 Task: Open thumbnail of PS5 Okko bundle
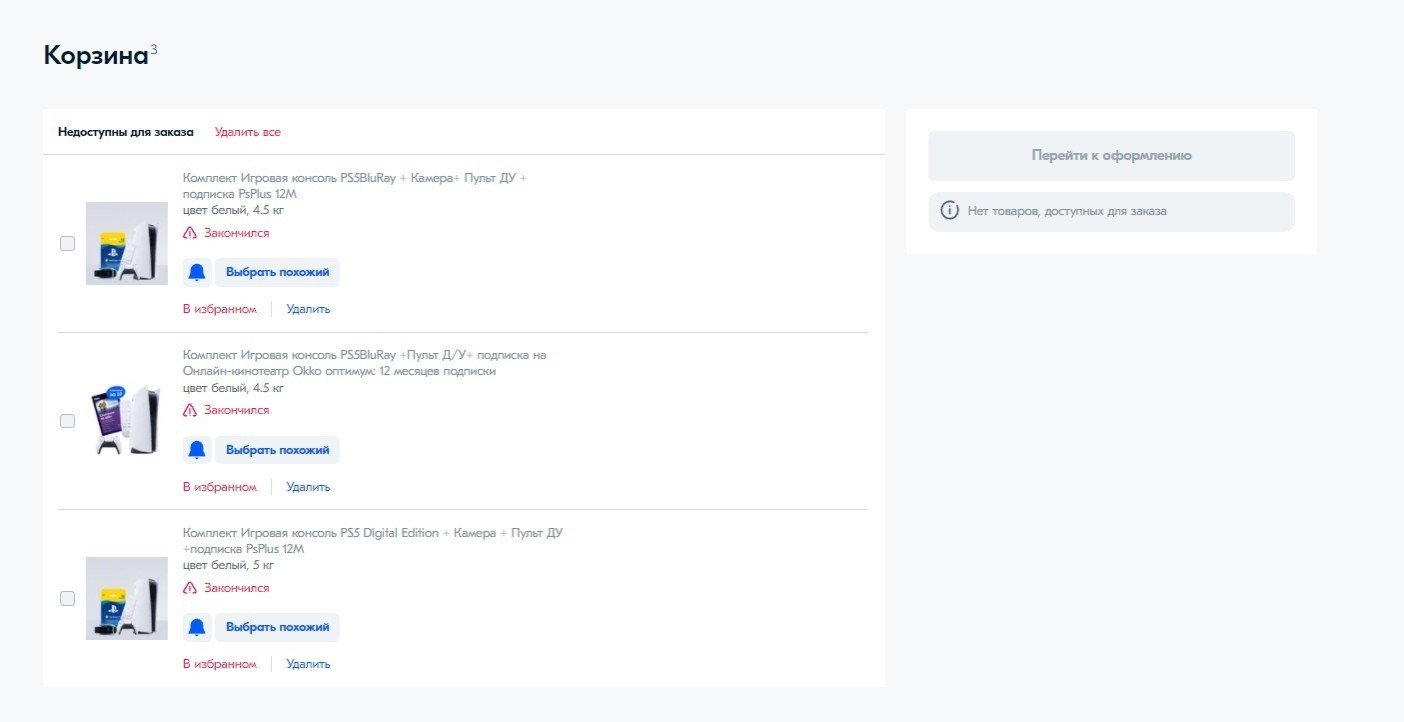click(x=126, y=421)
